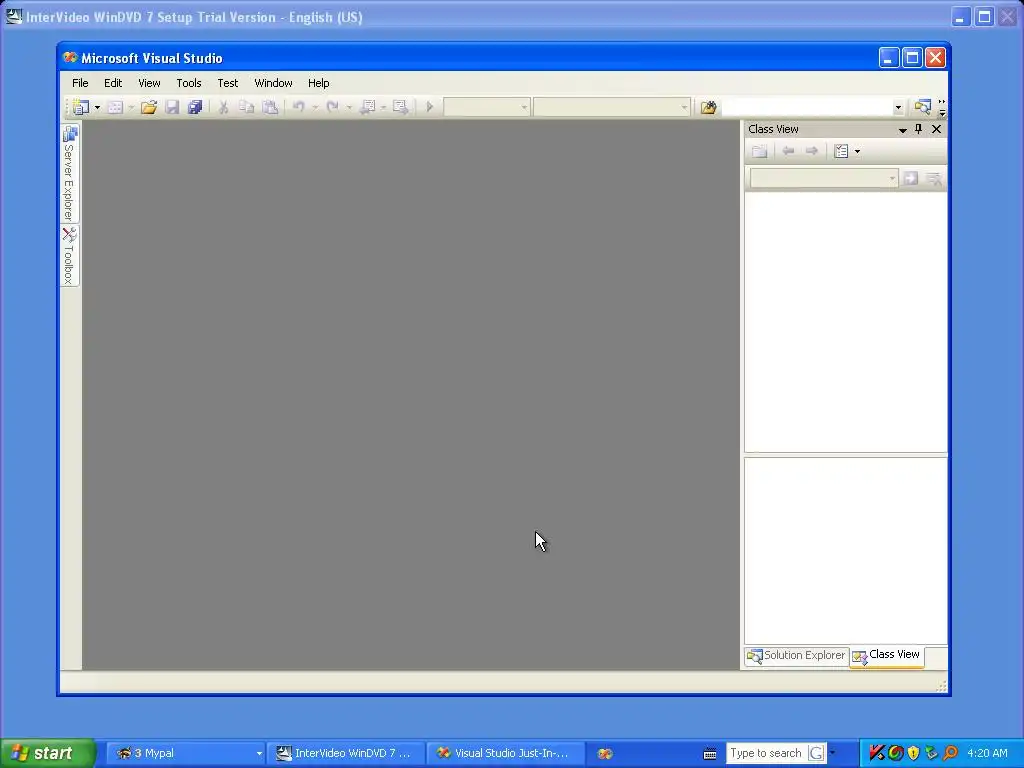
Task: Open the 3 Mypal taskbar group
Action: (x=186, y=753)
